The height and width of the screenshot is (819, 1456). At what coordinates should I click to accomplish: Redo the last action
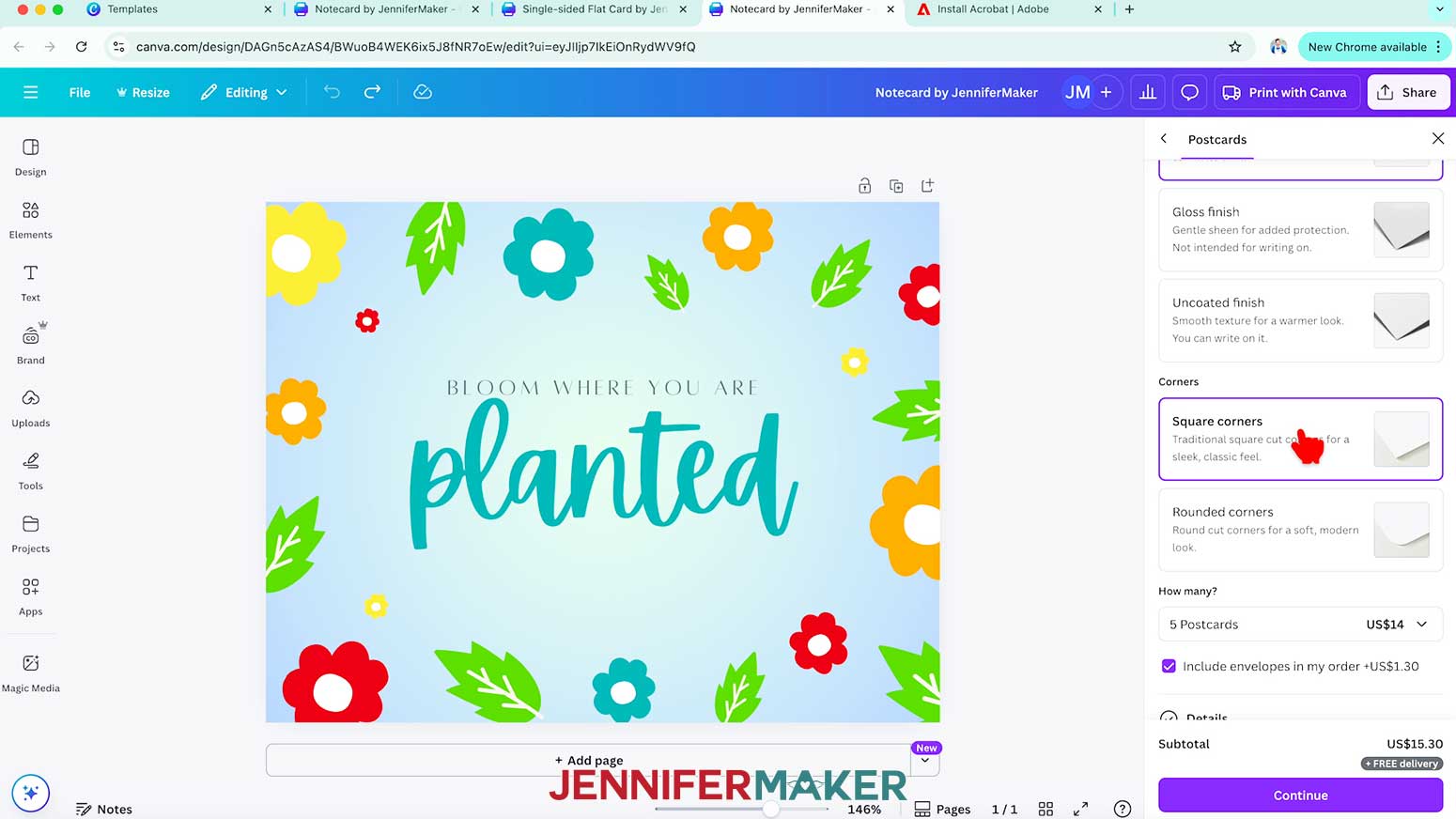(x=372, y=92)
